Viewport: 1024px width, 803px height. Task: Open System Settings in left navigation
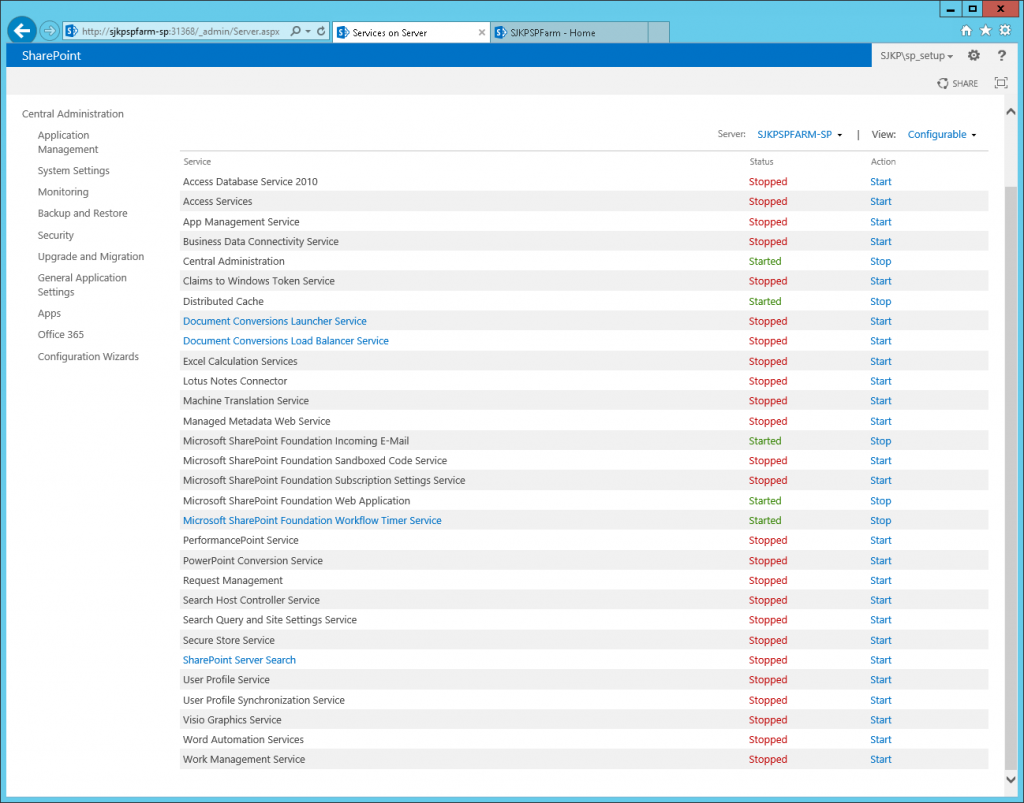tap(73, 171)
